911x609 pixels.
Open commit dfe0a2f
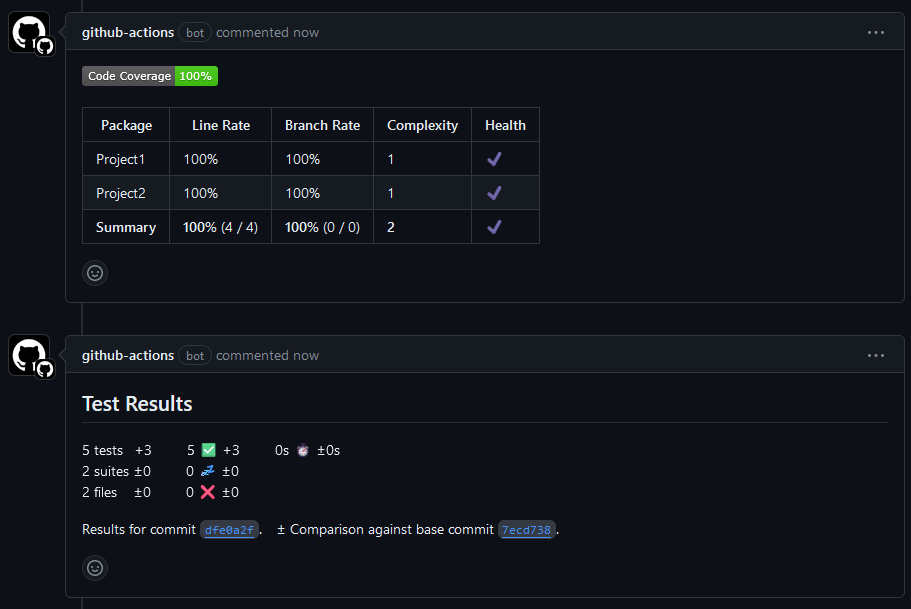point(230,530)
